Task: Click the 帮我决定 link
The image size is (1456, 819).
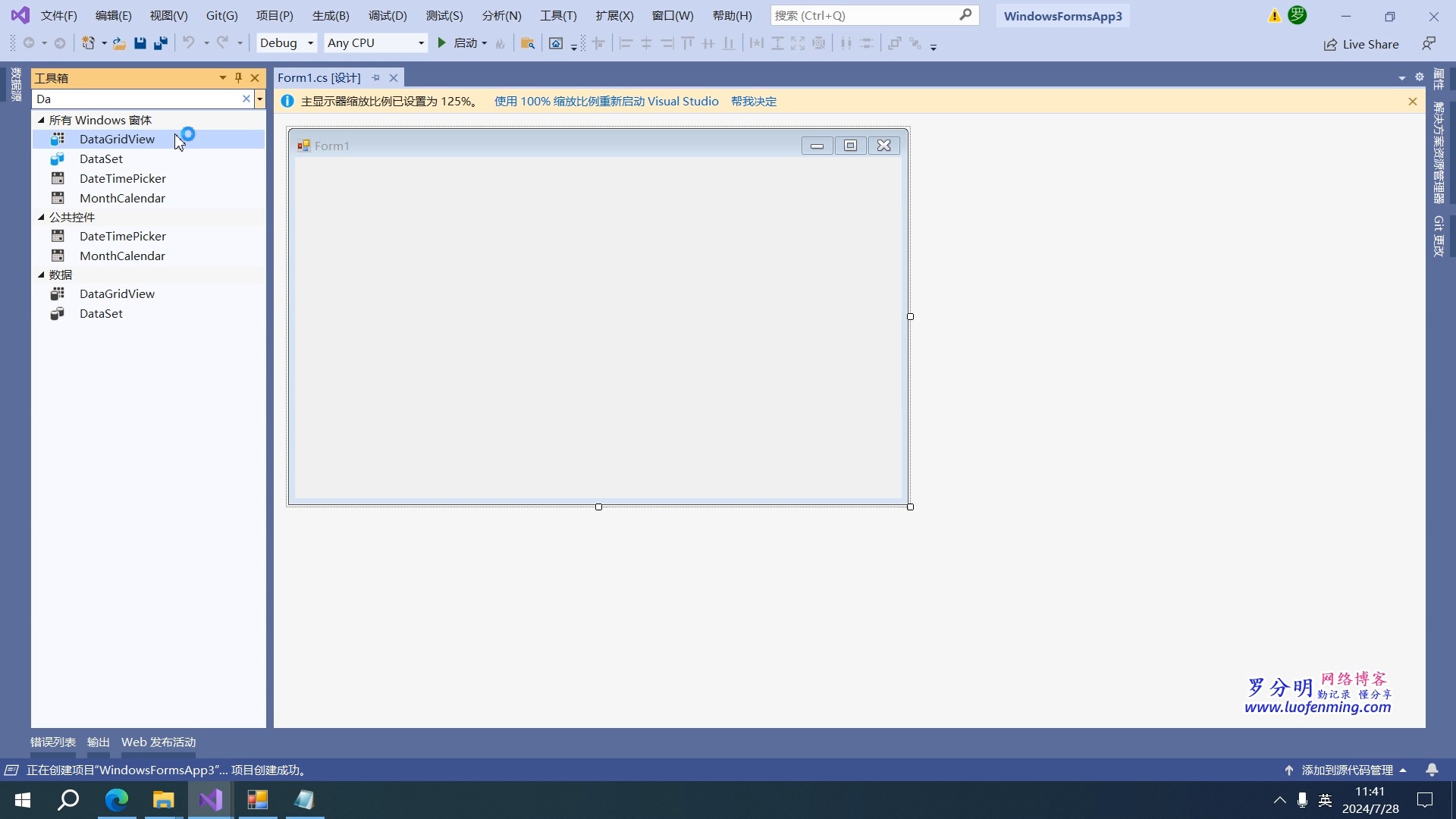Action: tap(754, 101)
